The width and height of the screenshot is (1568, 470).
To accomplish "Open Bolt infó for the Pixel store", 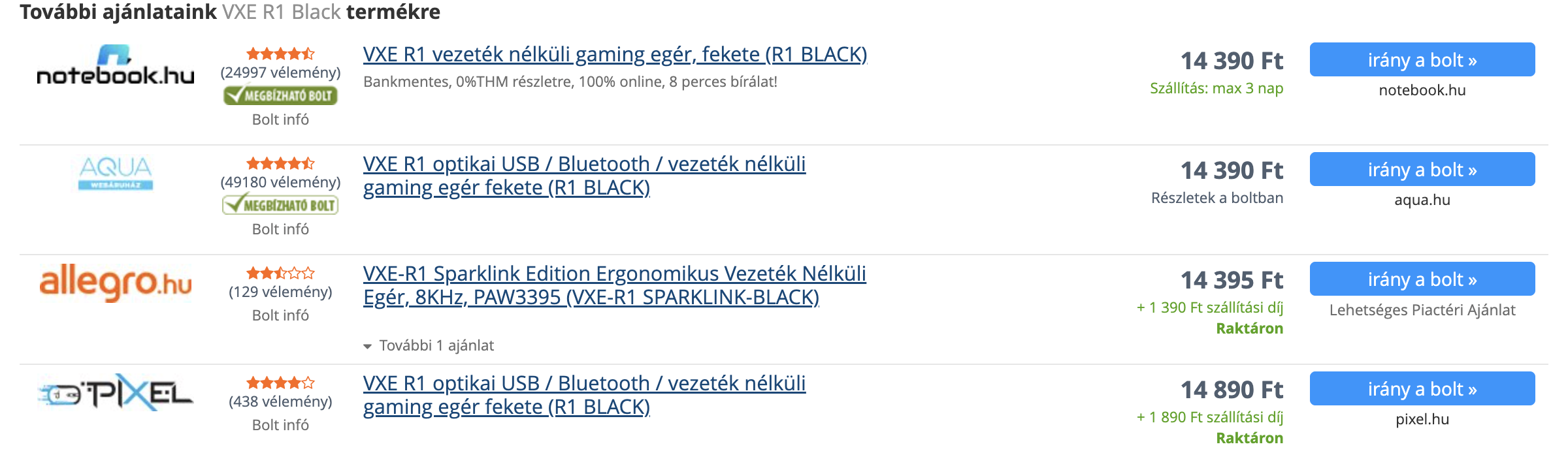I will pos(280,425).
